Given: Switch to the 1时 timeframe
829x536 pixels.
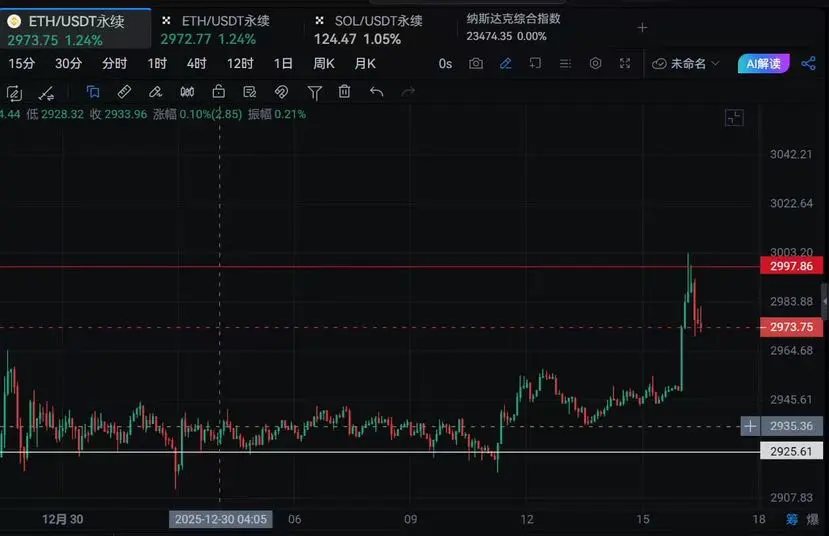Looking at the screenshot, I should click(x=157, y=63).
